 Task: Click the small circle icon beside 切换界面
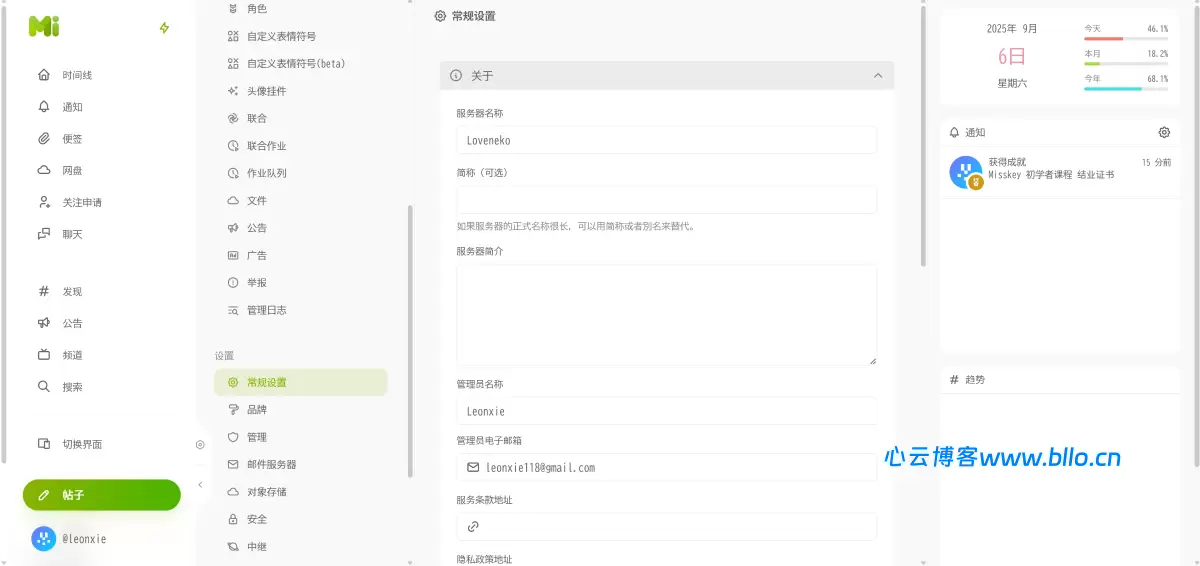[x=200, y=444]
